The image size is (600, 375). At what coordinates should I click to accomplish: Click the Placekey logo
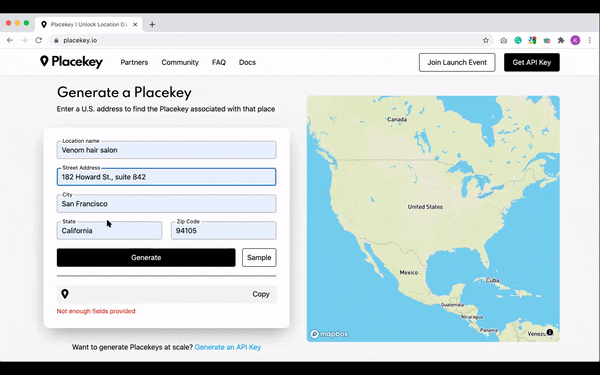click(72, 62)
